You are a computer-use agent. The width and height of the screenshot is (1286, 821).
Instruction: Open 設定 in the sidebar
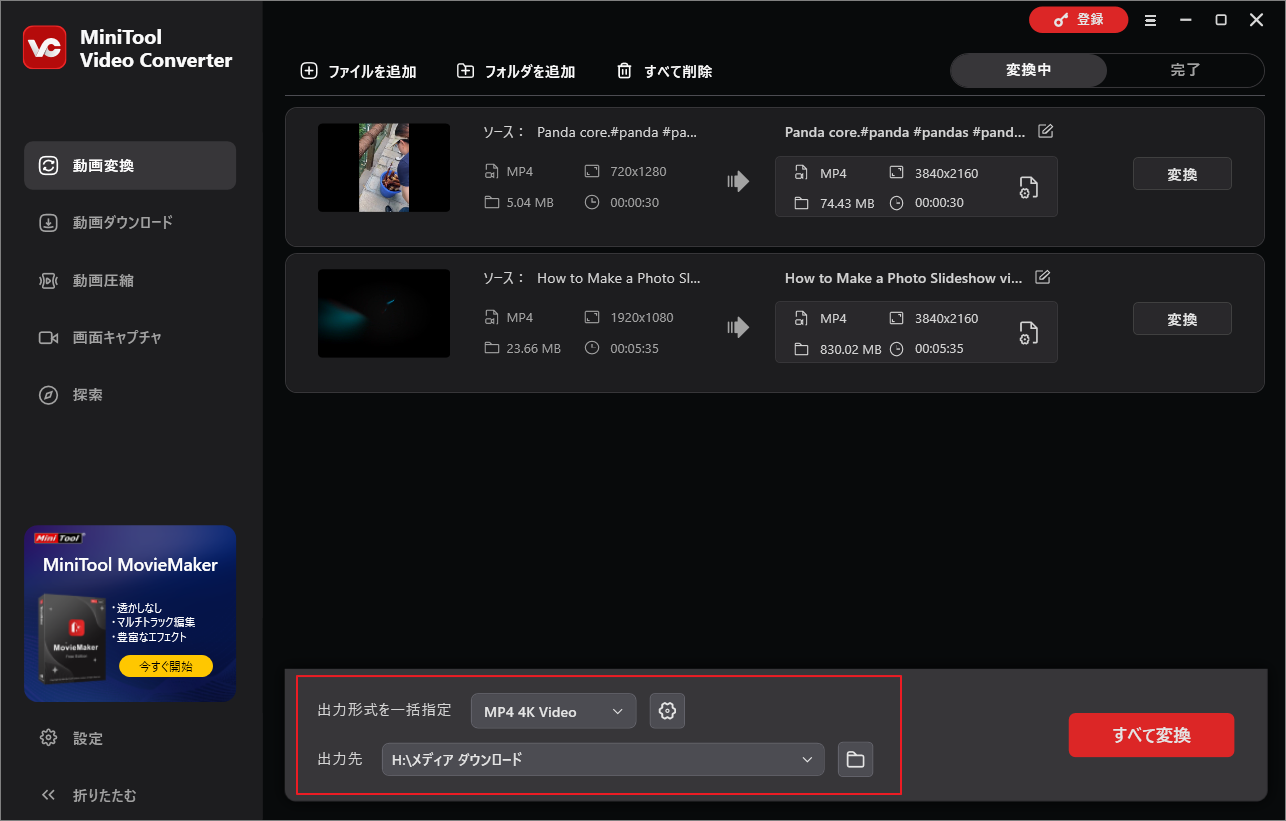click(x=72, y=738)
